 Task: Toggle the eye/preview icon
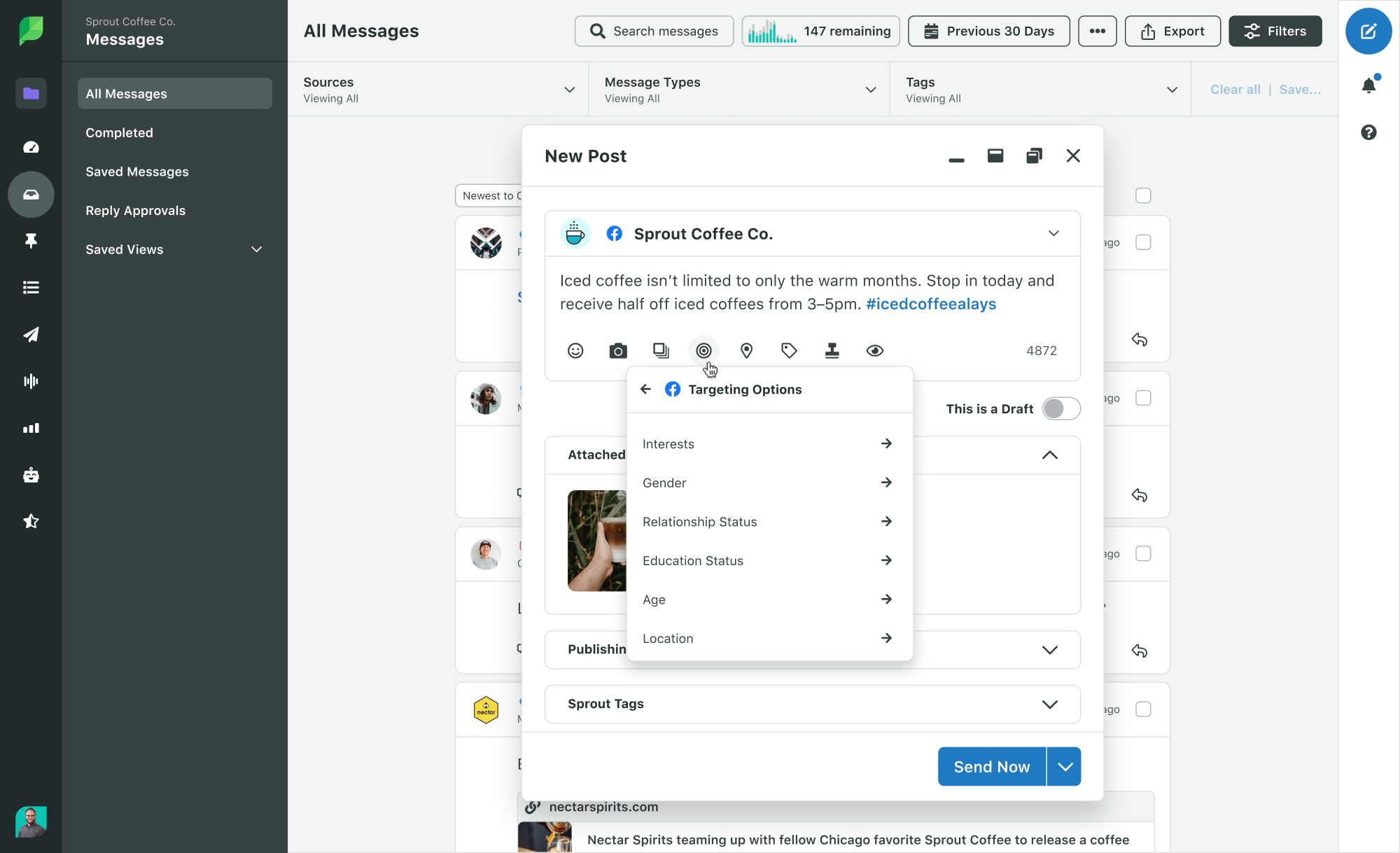point(874,350)
